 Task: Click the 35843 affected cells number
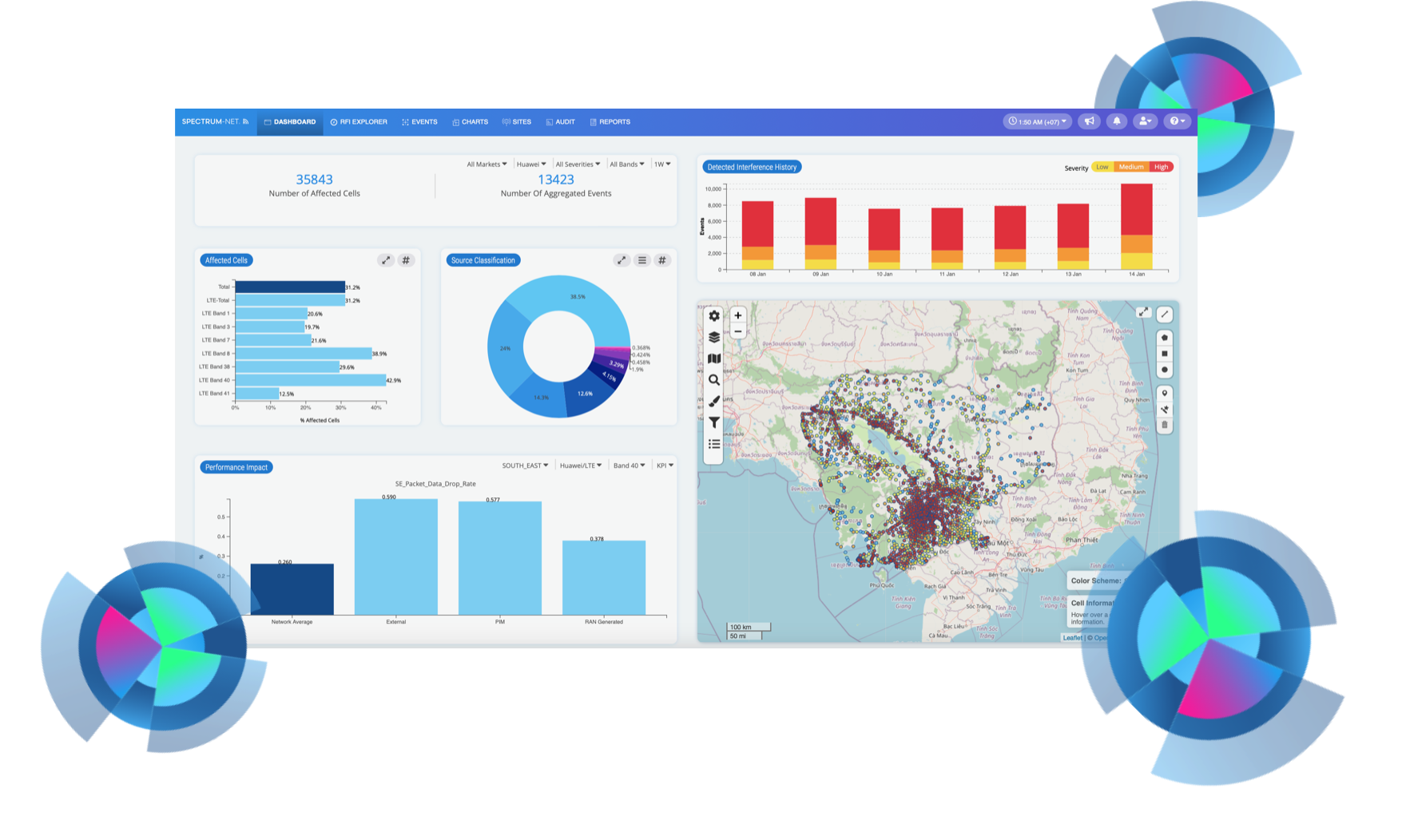click(x=314, y=180)
